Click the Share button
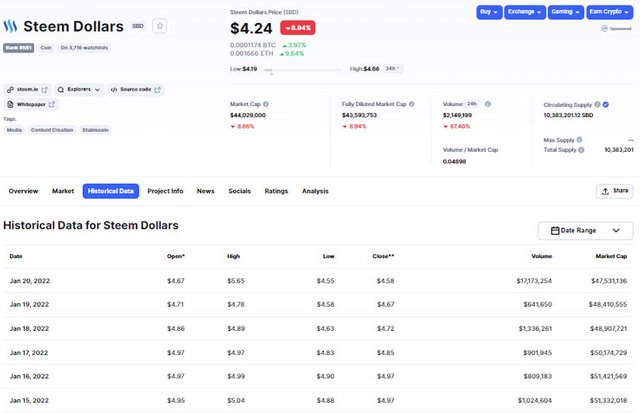640x413 pixels. point(615,191)
